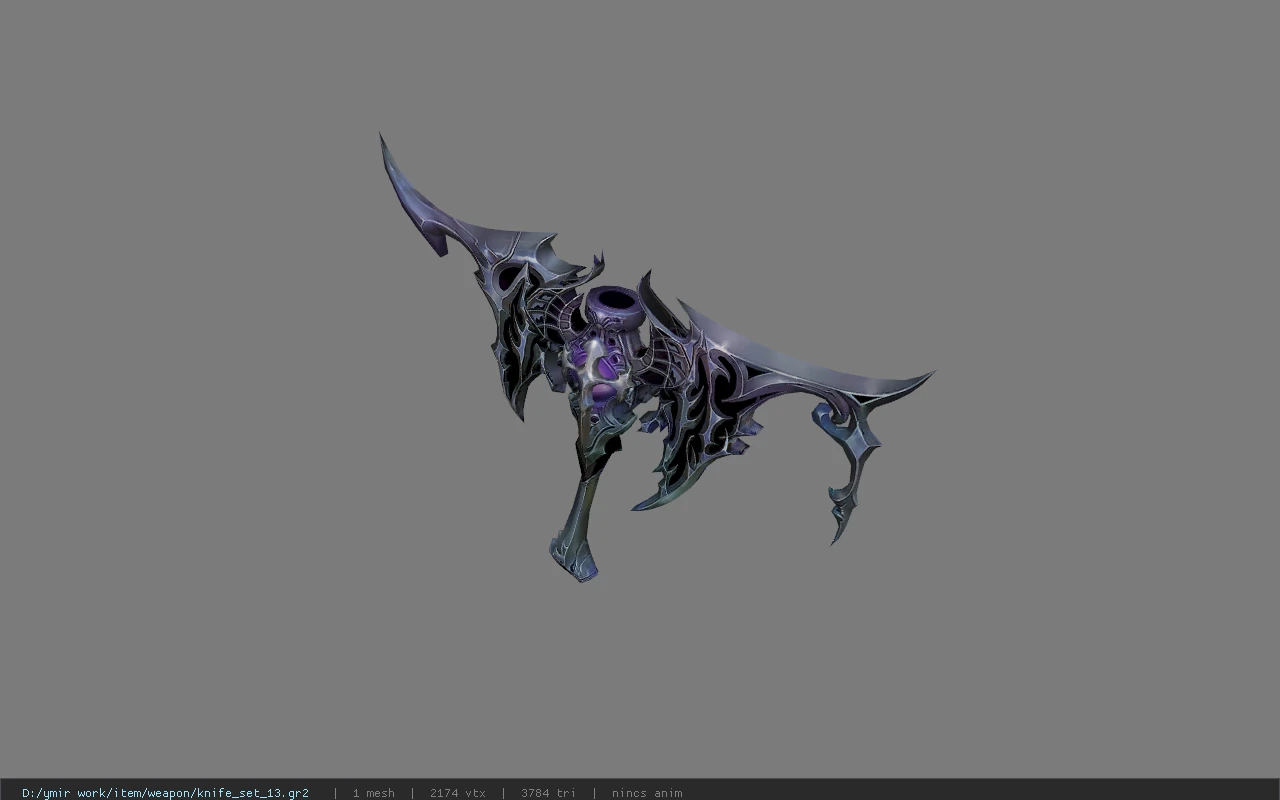
Task: Click the '2174 vtx' vertex count
Action: (x=458, y=793)
